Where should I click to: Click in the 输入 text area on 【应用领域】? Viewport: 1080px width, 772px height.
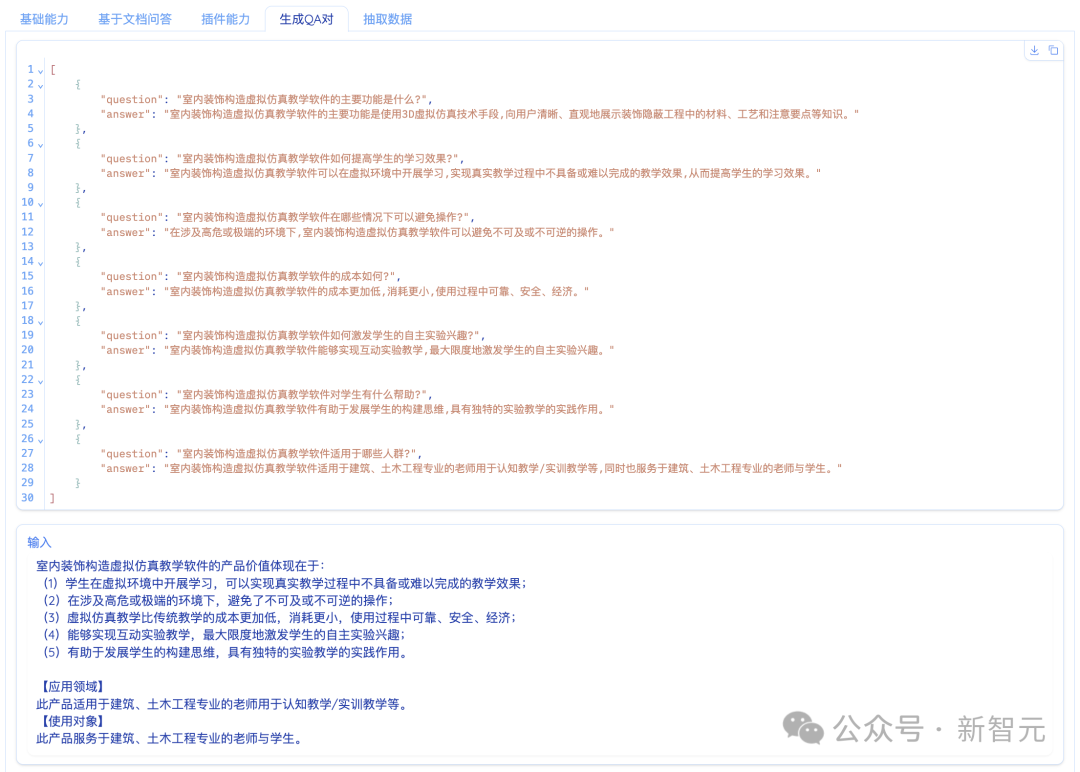(71, 686)
